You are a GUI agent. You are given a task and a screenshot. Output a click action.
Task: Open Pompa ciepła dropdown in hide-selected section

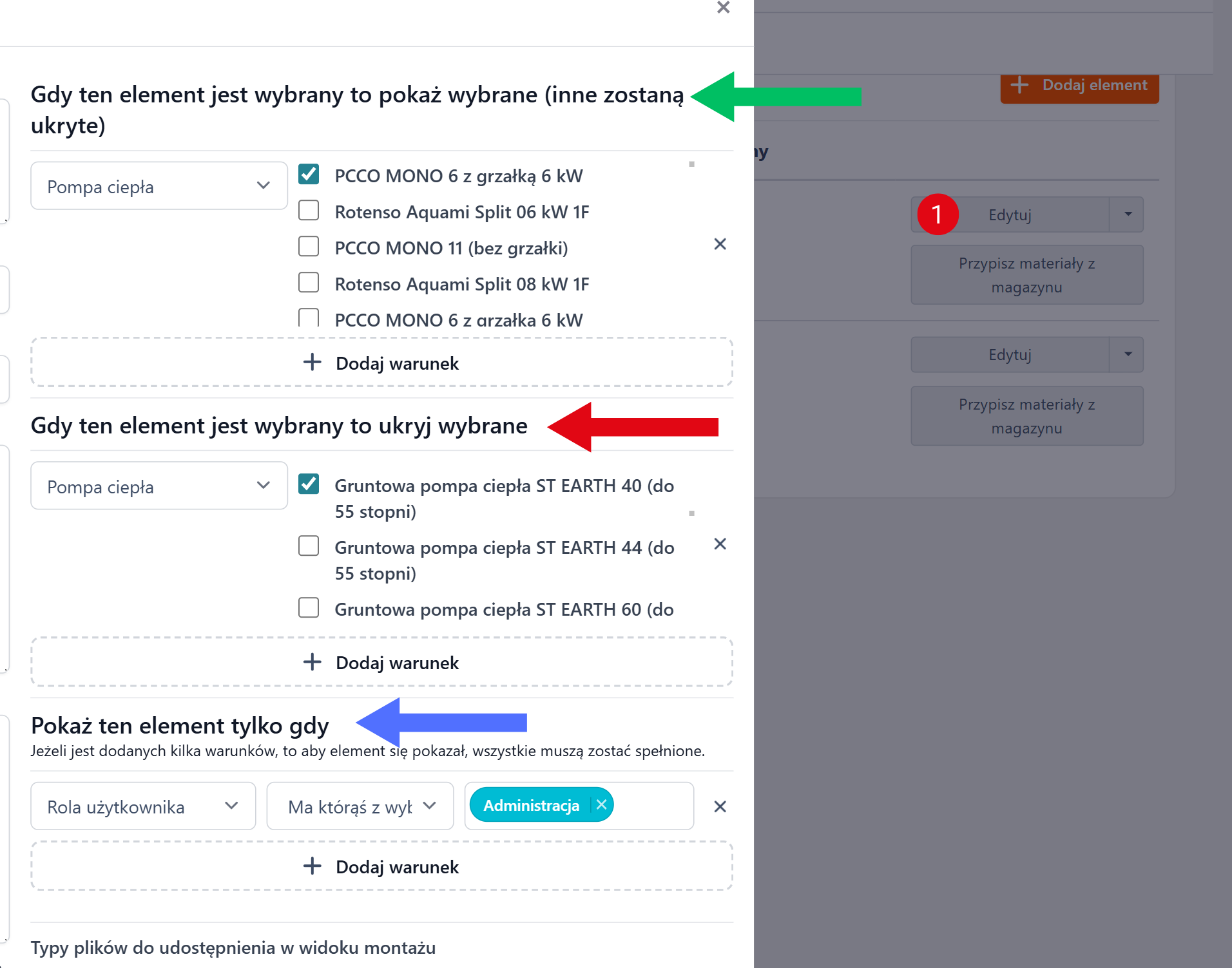159,486
